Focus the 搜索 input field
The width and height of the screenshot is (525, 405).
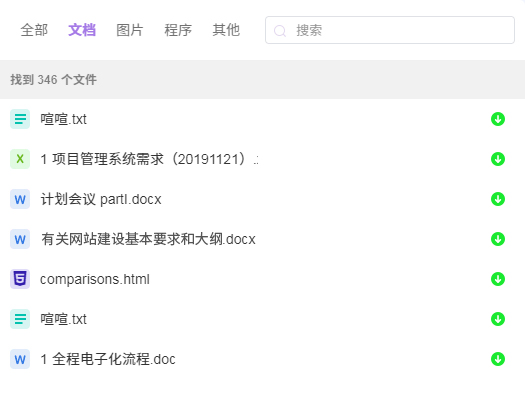[390, 30]
